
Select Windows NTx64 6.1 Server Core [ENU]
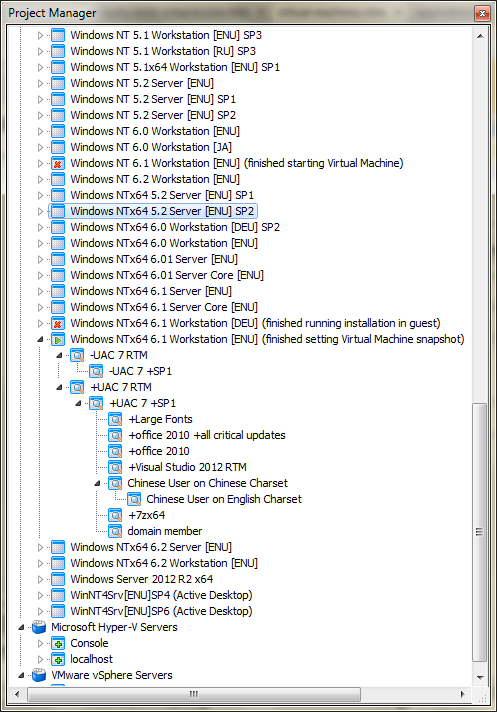tap(164, 307)
